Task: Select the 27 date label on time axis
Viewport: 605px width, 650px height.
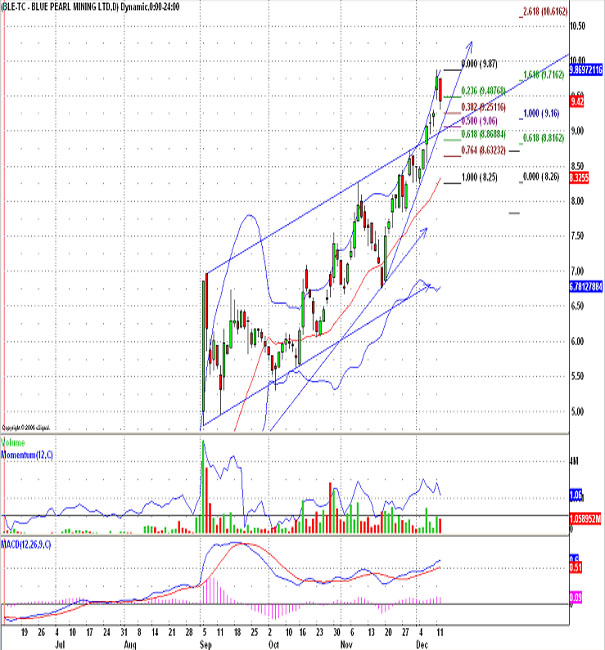Action: click(406, 632)
